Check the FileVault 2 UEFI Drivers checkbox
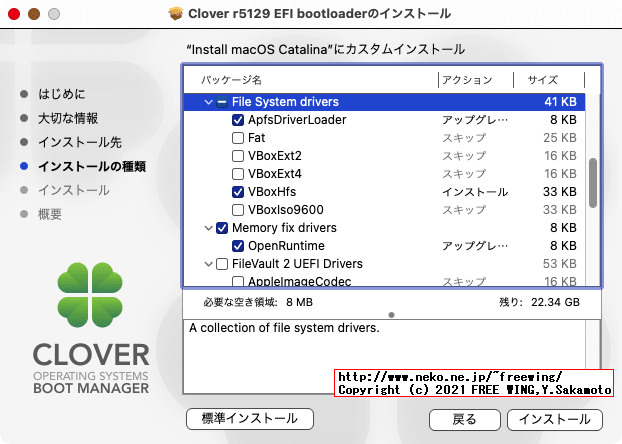The width and height of the screenshot is (622, 444). [x=222, y=264]
